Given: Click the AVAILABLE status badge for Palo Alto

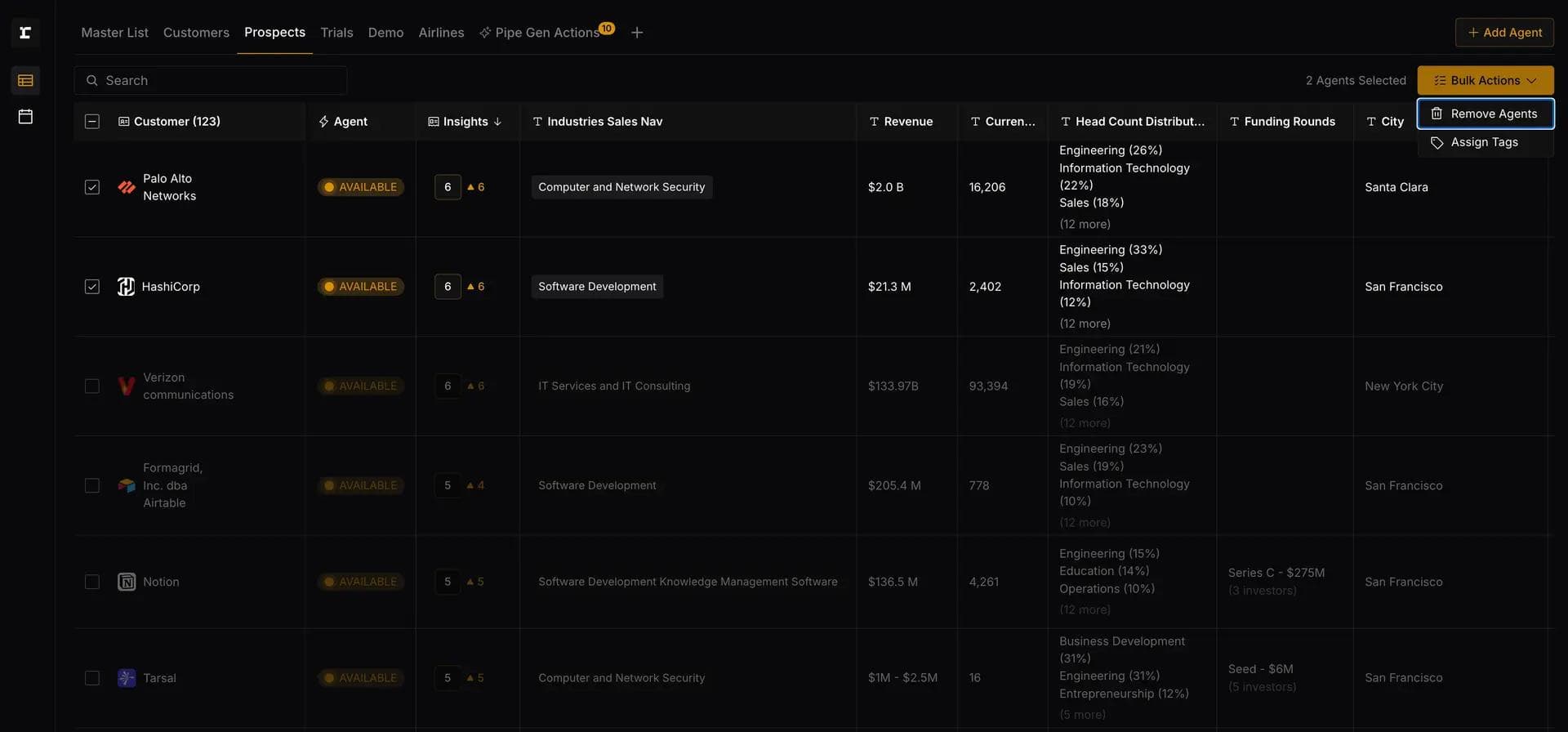Looking at the screenshot, I should point(360,188).
